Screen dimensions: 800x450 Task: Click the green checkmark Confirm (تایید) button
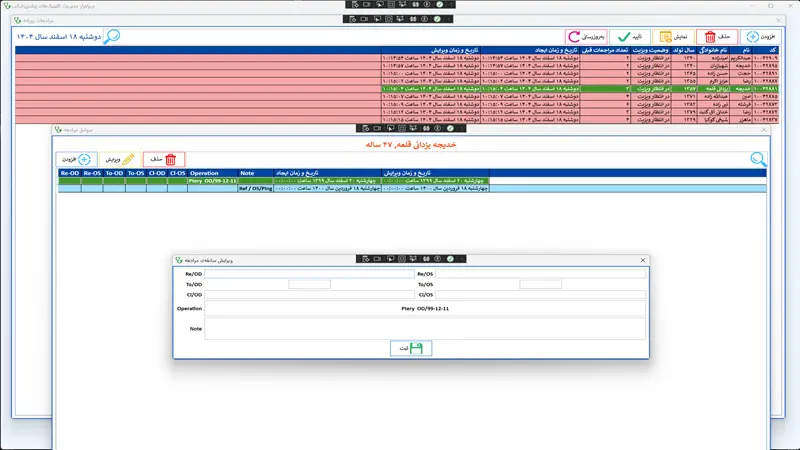click(630, 37)
